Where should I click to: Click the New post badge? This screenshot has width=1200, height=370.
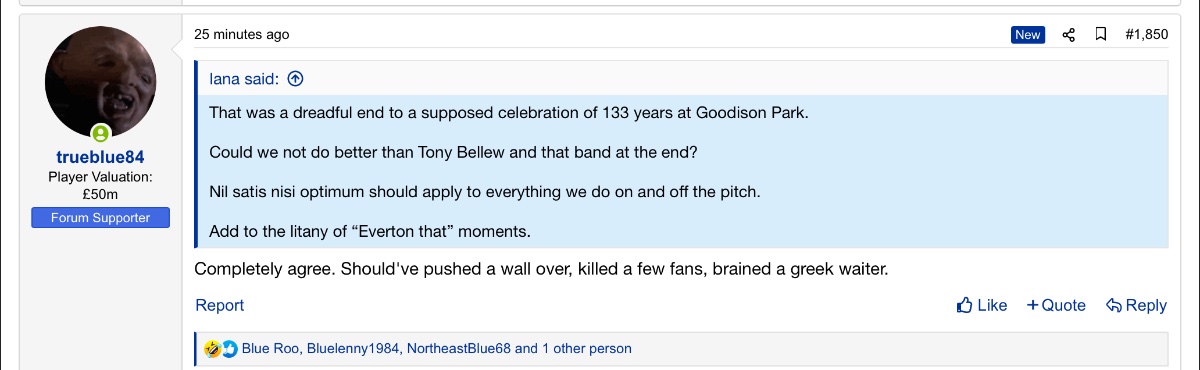[1028, 35]
